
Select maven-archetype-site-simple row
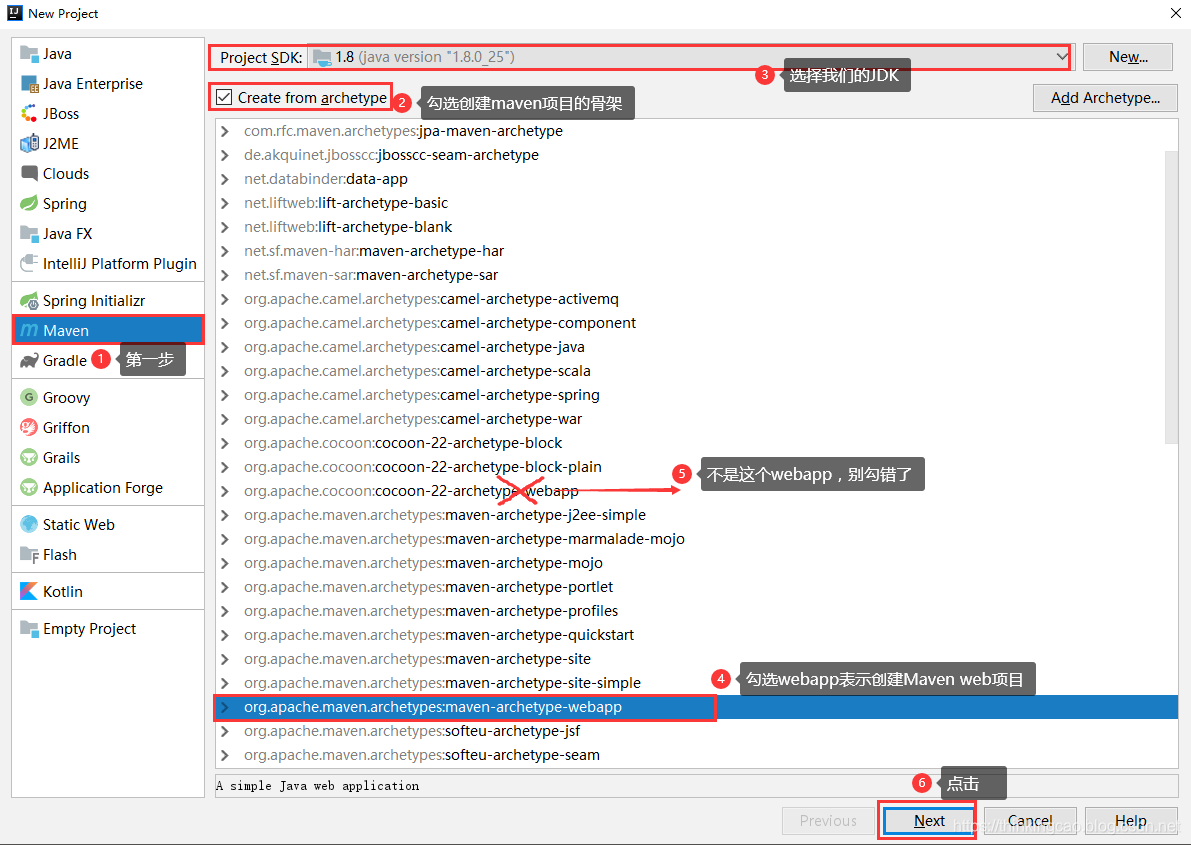point(696,682)
